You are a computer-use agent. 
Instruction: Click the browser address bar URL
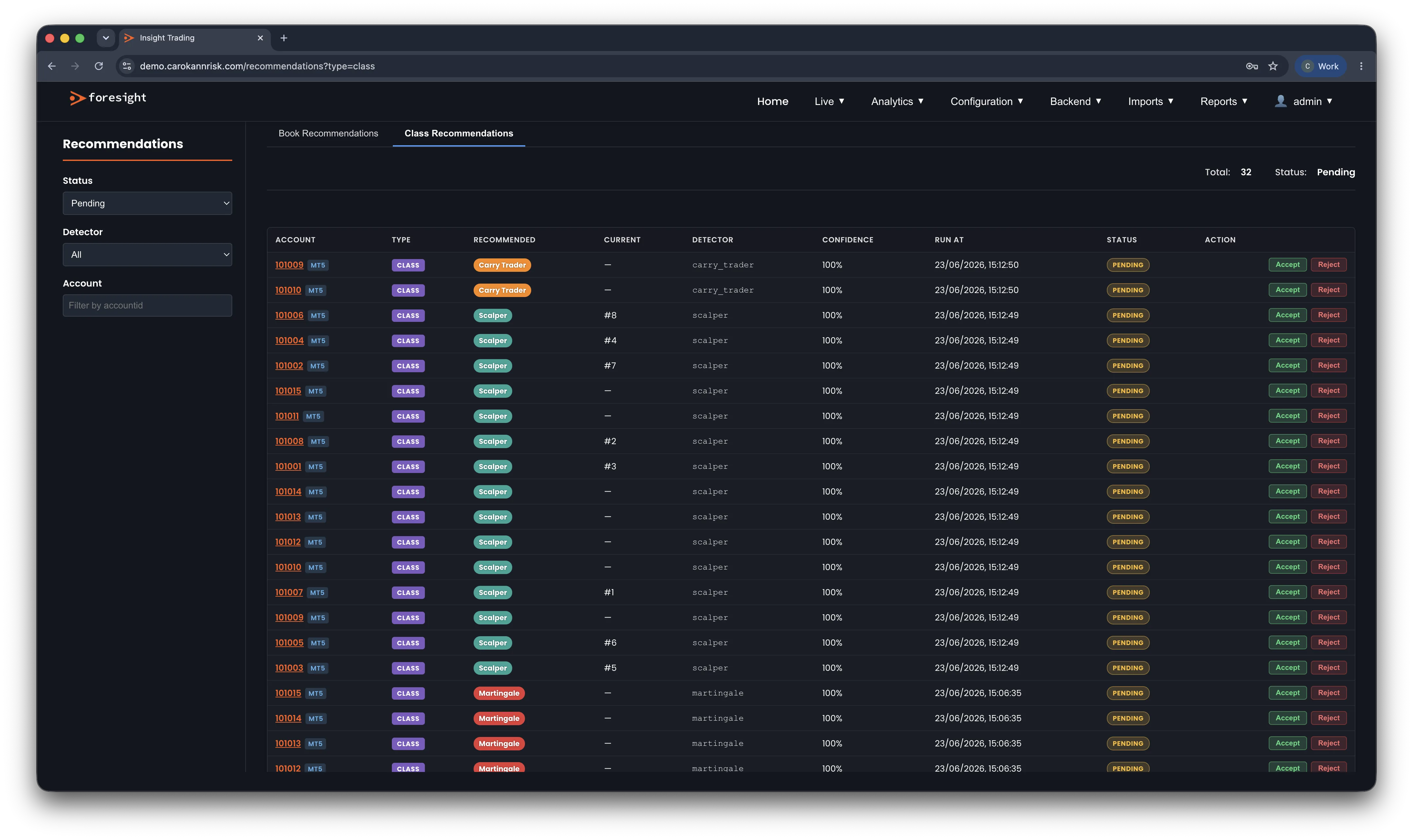257,66
